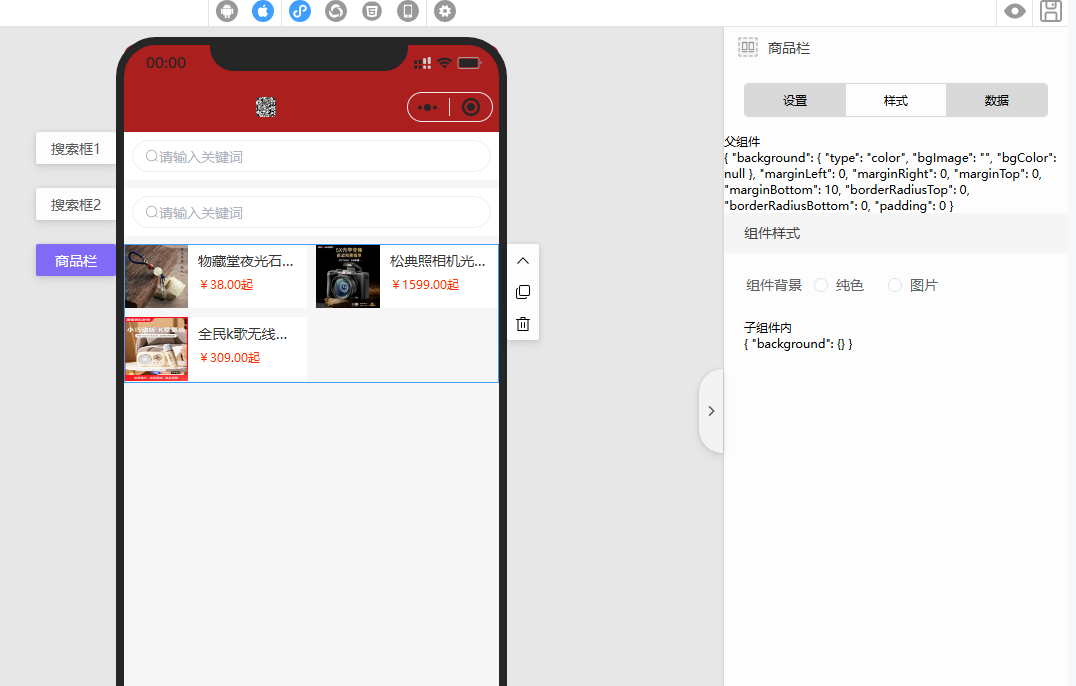Click the HTML5 platform icon
Image resolution: width=1076 pixels, height=686 pixels.
[x=371, y=11]
